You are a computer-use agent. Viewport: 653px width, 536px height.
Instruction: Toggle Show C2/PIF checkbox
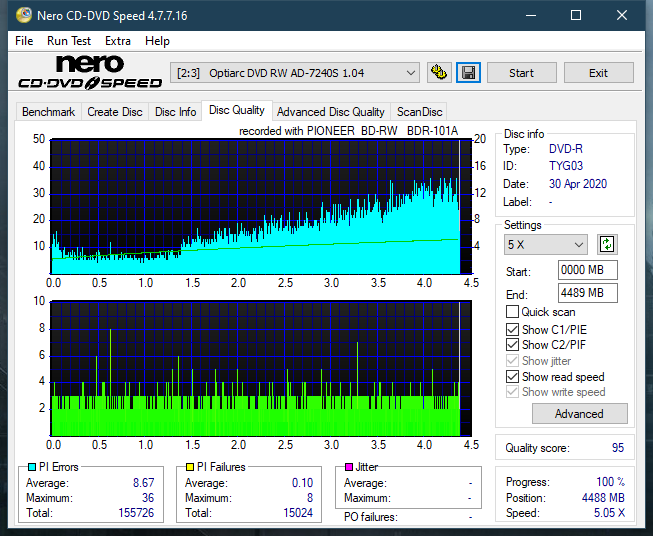(x=512, y=345)
